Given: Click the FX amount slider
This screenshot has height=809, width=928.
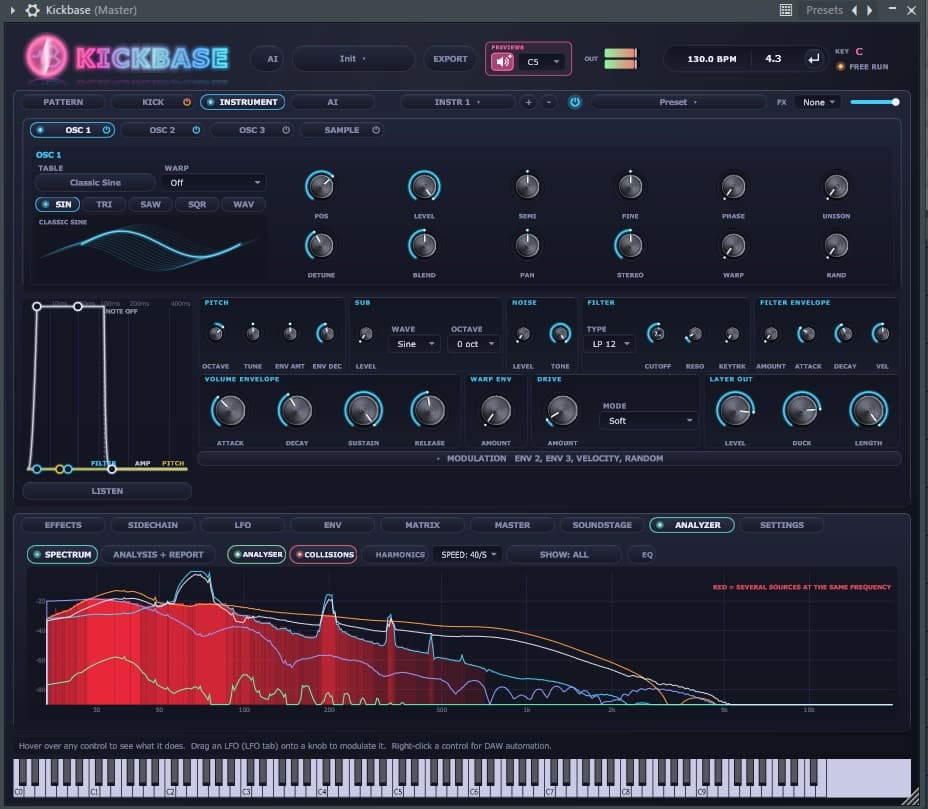Looking at the screenshot, I should 875,102.
